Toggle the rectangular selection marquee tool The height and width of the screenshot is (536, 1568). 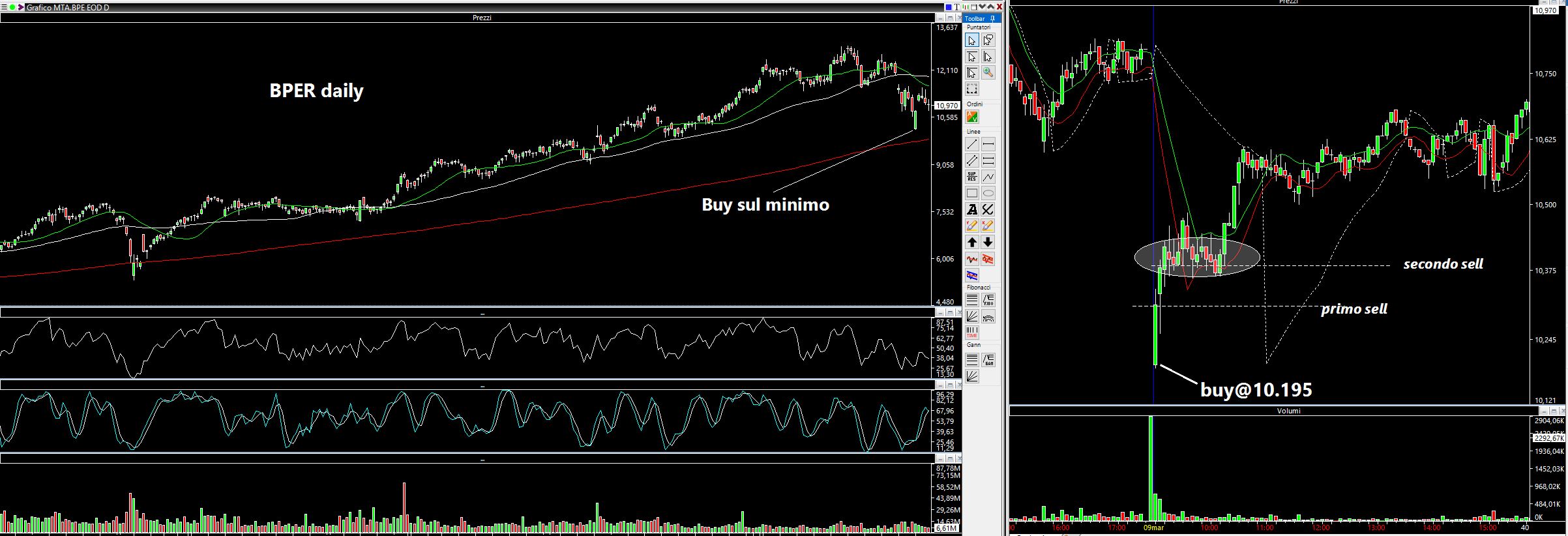click(971, 89)
